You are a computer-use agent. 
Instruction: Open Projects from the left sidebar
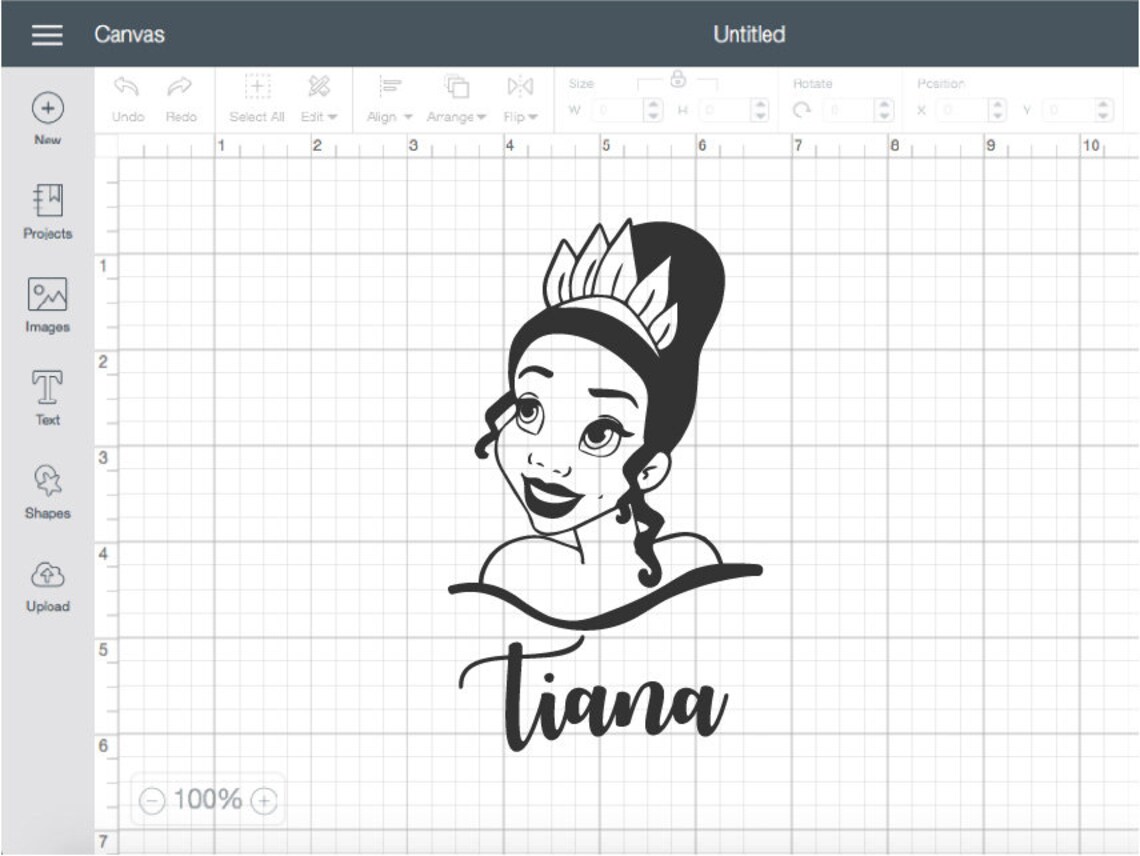pyautogui.click(x=46, y=210)
